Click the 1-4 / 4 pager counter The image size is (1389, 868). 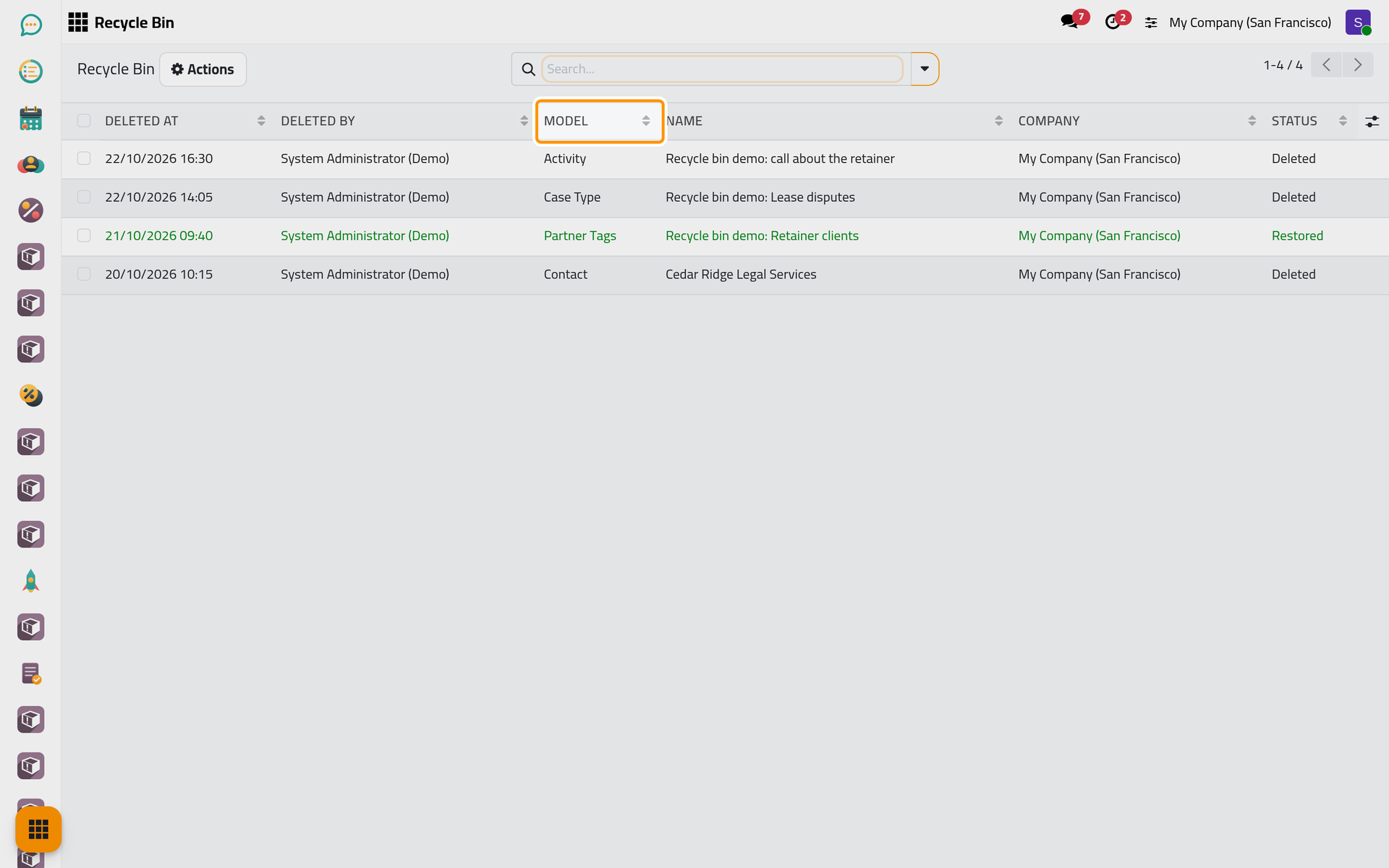click(1283, 65)
